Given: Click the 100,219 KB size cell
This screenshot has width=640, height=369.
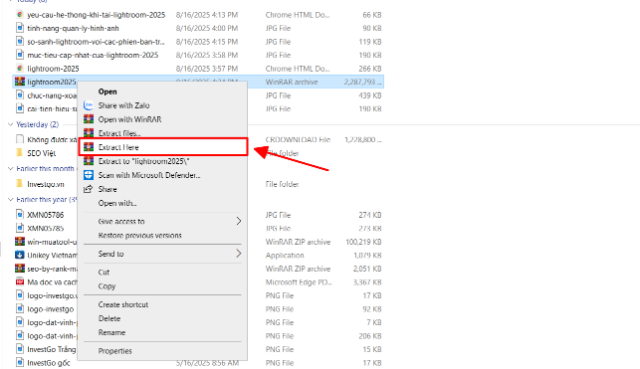Looking at the screenshot, I should [x=363, y=242].
